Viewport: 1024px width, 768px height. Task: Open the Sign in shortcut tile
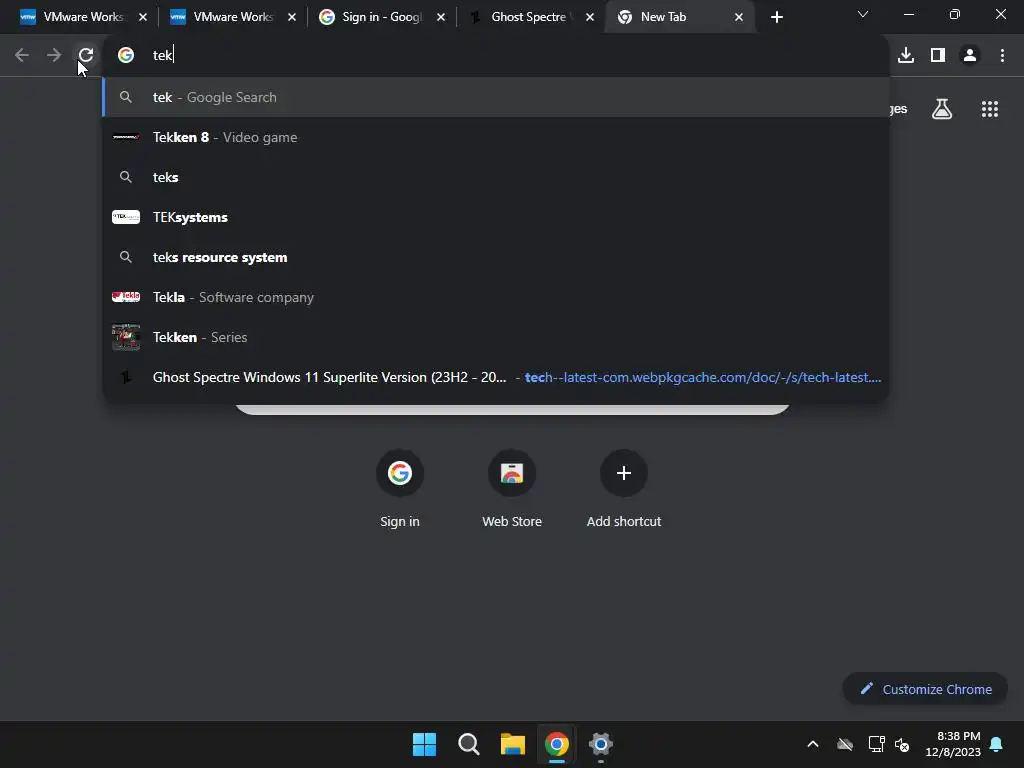(400, 488)
